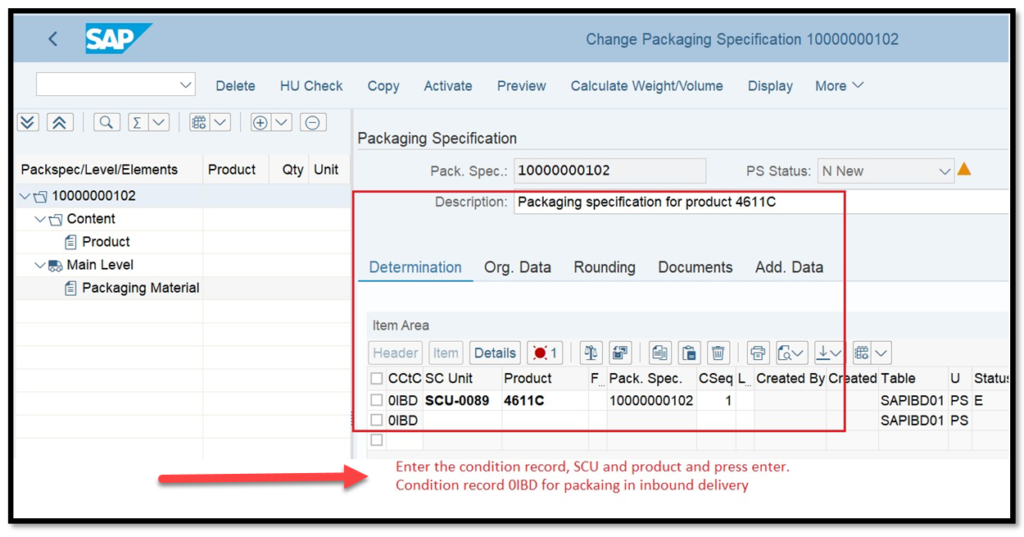Screen dimensions: 1024x537
Task: Switch to the Add. Data tab
Action: pos(789,267)
